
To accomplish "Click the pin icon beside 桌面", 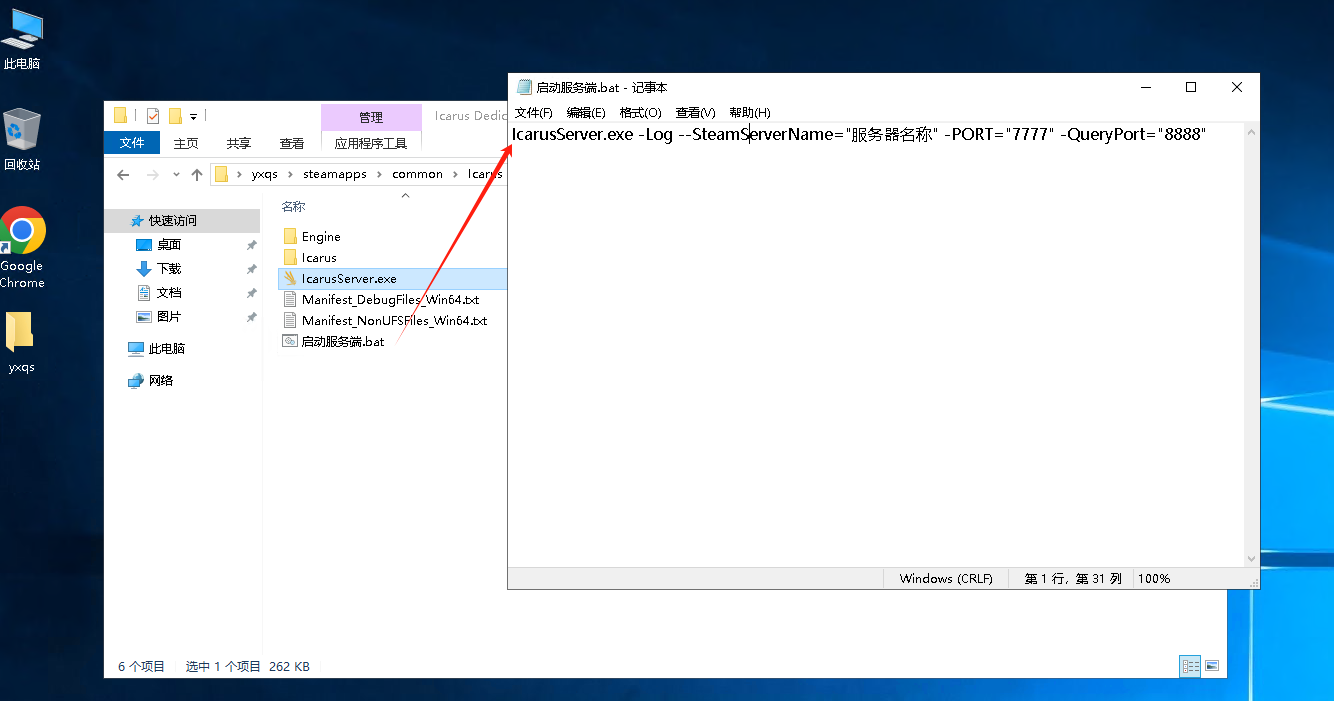I will point(251,245).
